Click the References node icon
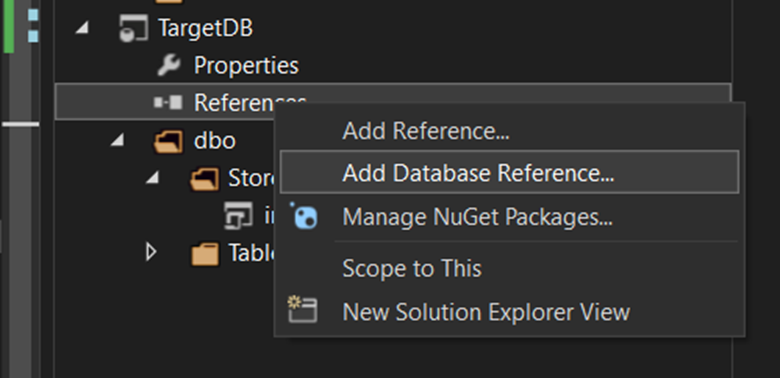The image size is (780, 378). [168, 102]
